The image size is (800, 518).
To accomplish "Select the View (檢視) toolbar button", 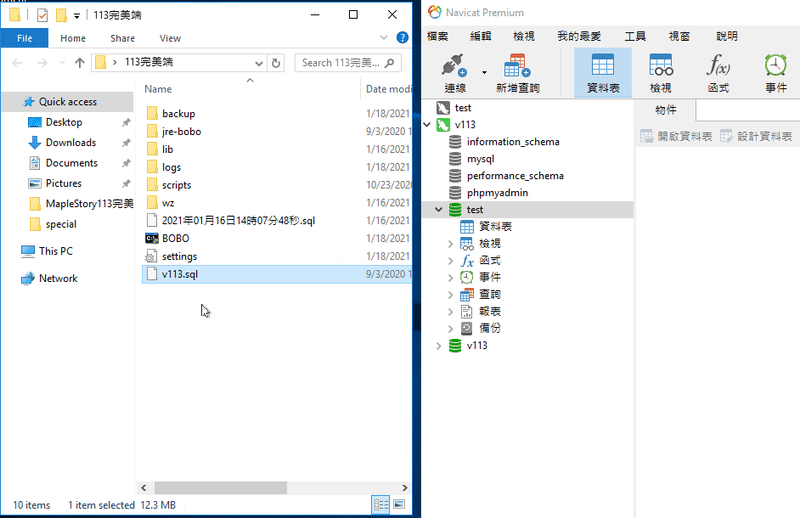I will [661, 72].
